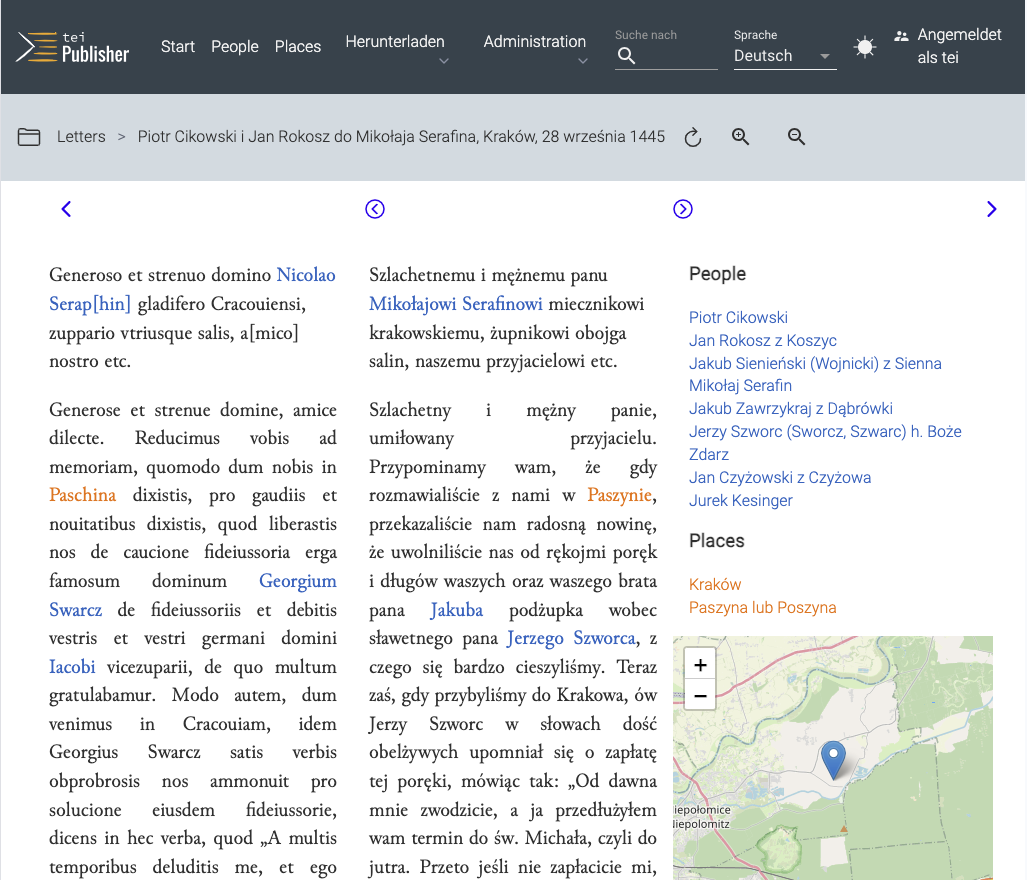This screenshot has width=1027, height=880.
Task: Click the circled left arrow icon
Action: tap(375, 209)
